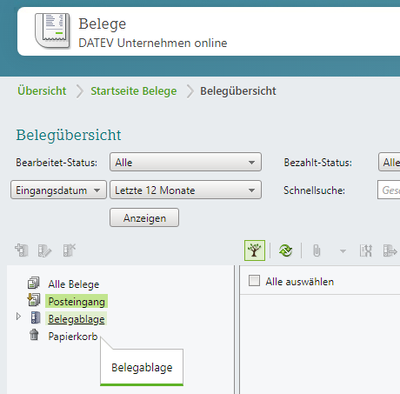Click the Alle auswählen label text
This screenshot has width=400, height=394.
pos(300,282)
